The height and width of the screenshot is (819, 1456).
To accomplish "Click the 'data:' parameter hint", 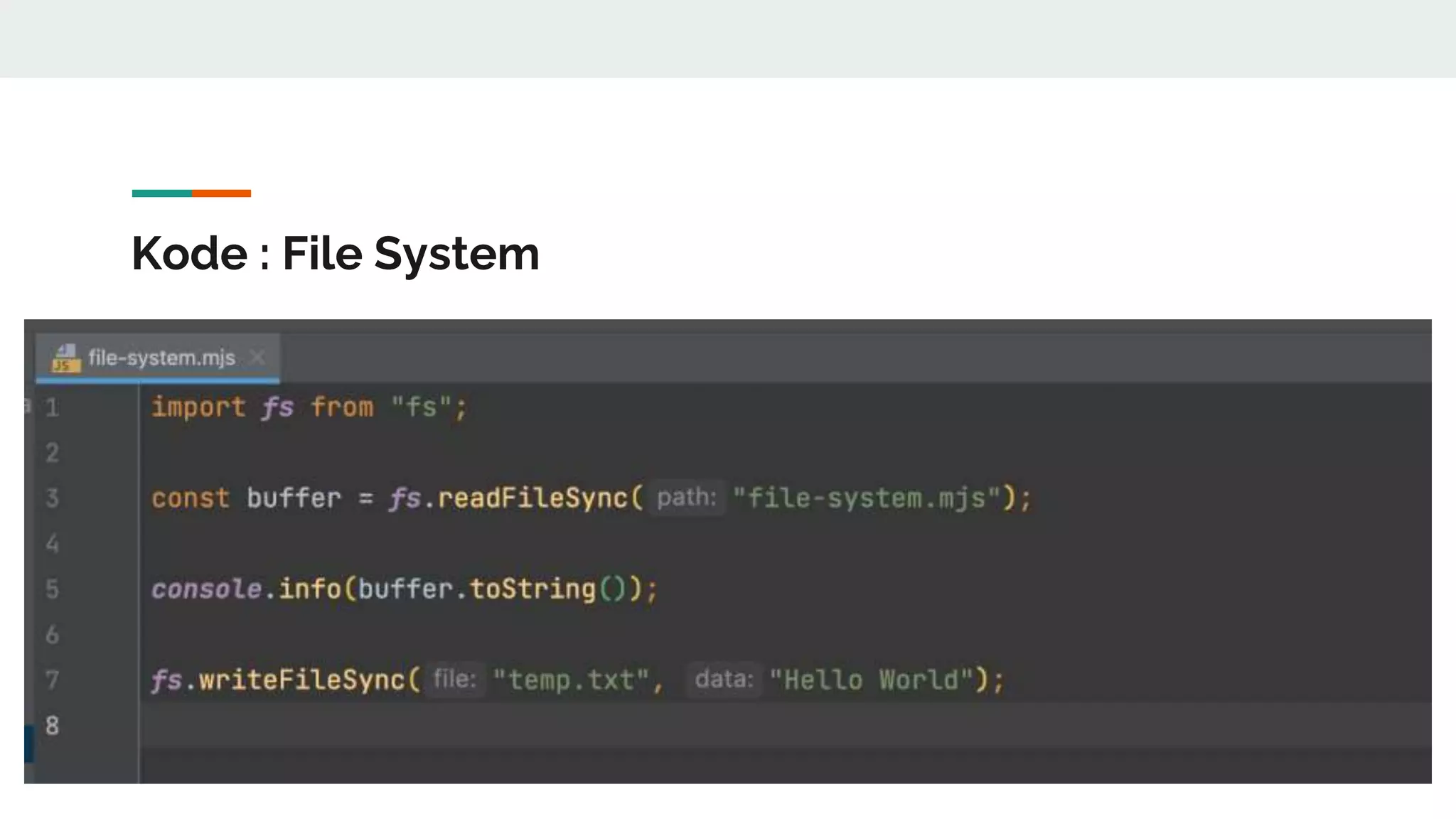I will click(724, 679).
